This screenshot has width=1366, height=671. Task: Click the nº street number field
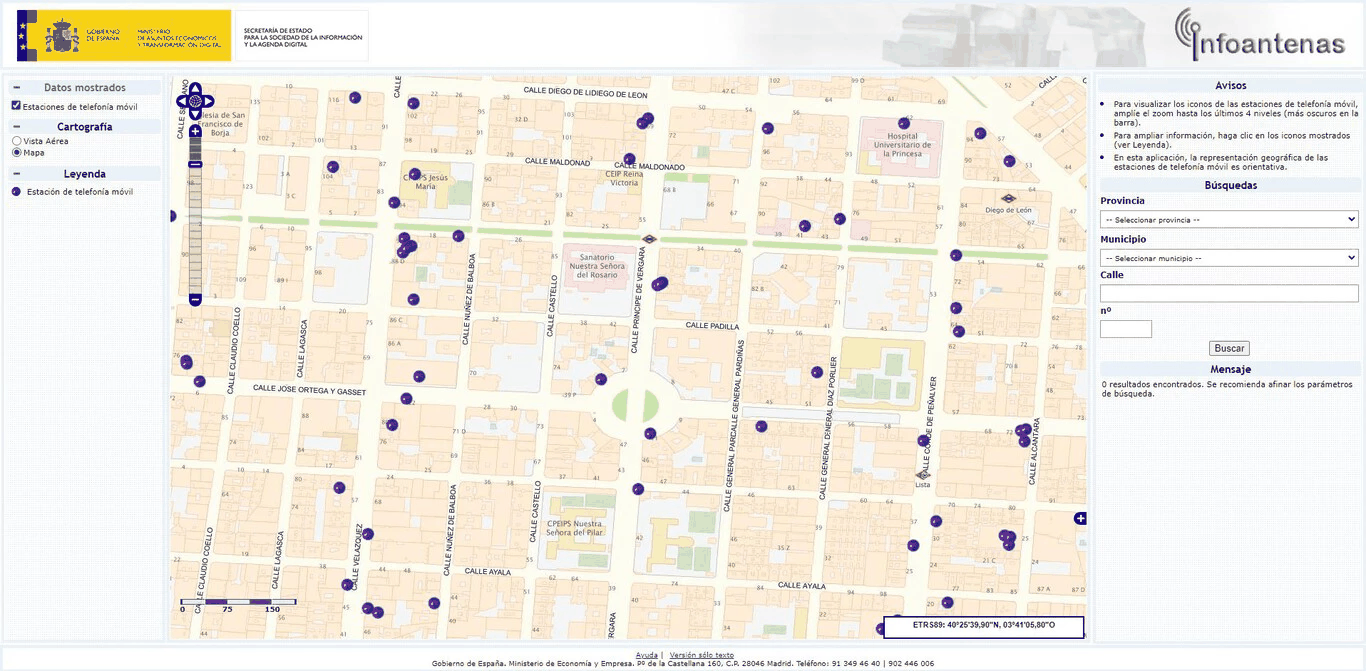pyautogui.click(x=1126, y=329)
